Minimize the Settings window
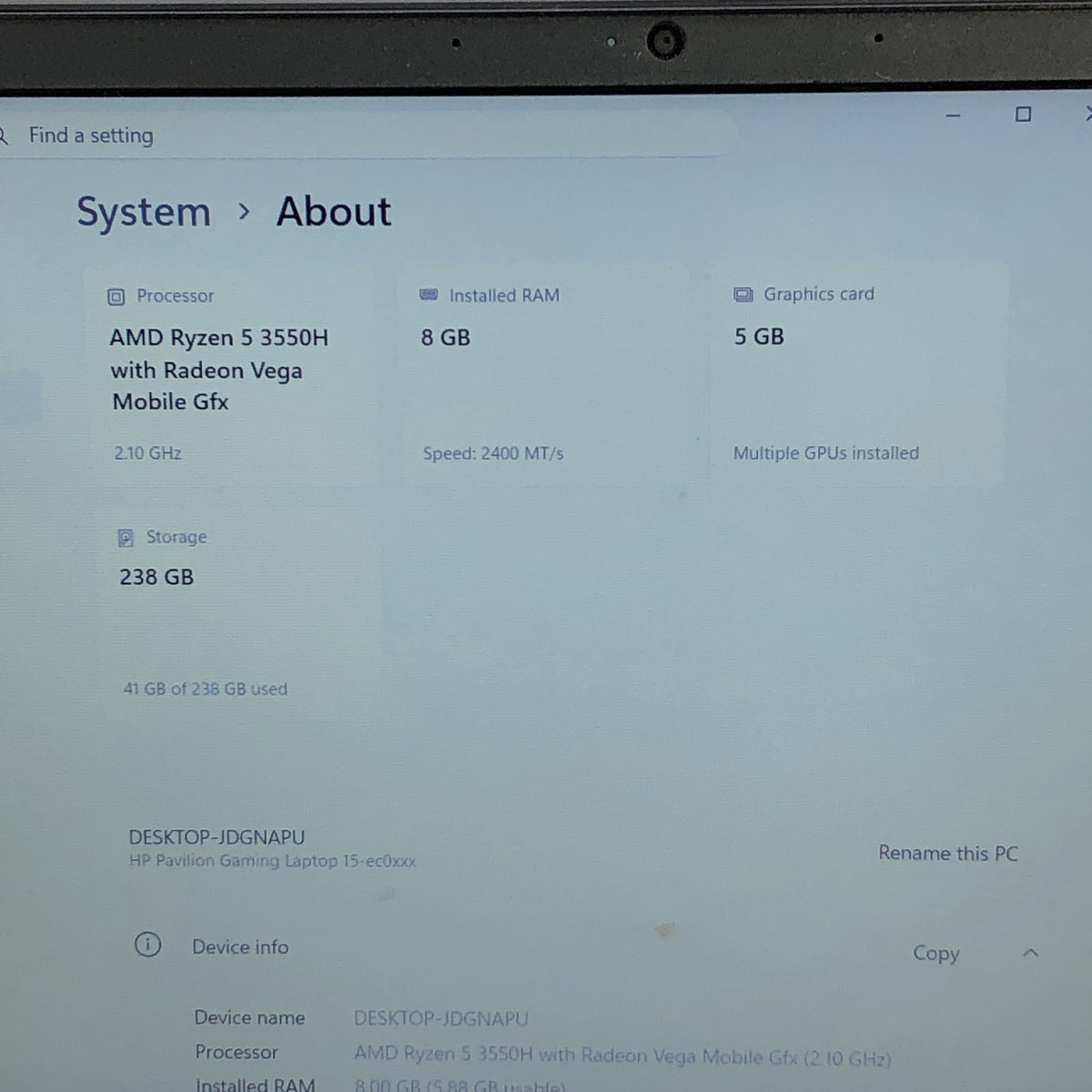Image resolution: width=1092 pixels, height=1092 pixels. click(953, 116)
